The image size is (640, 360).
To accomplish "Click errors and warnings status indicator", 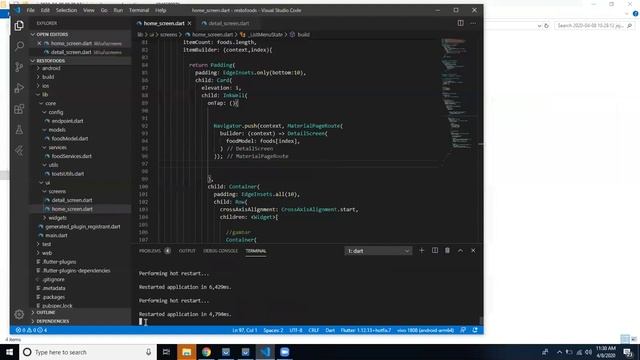I will [x=31, y=330].
